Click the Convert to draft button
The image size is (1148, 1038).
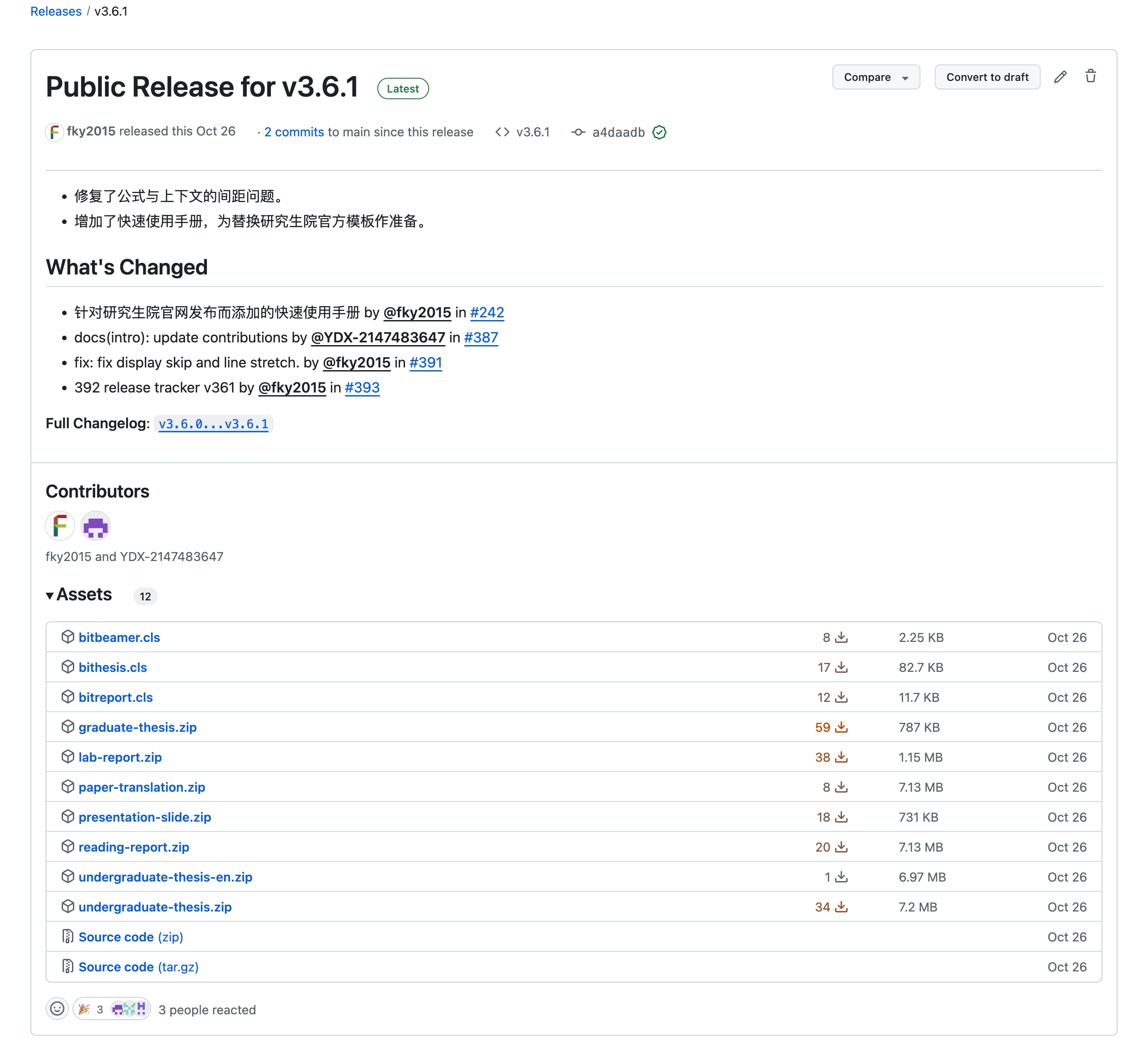988,77
